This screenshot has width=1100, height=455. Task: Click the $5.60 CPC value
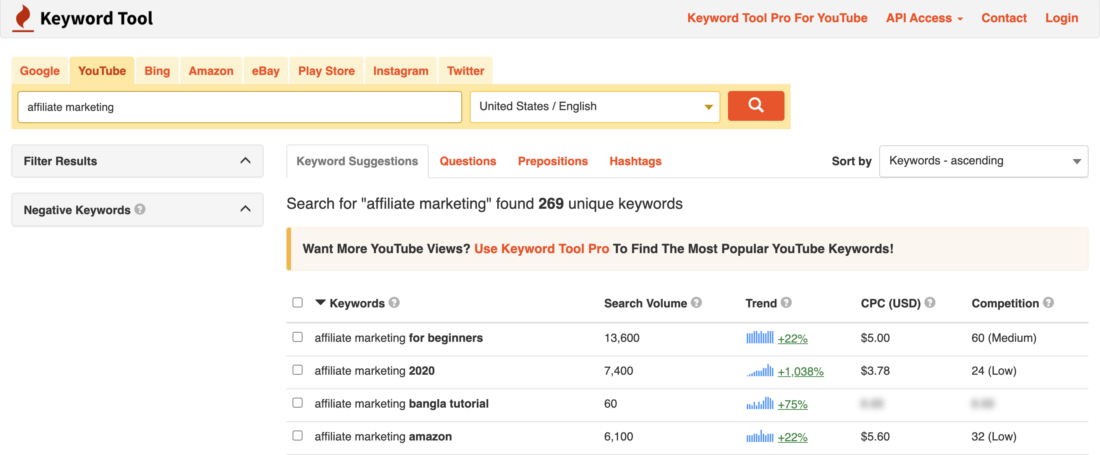click(x=875, y=437)
